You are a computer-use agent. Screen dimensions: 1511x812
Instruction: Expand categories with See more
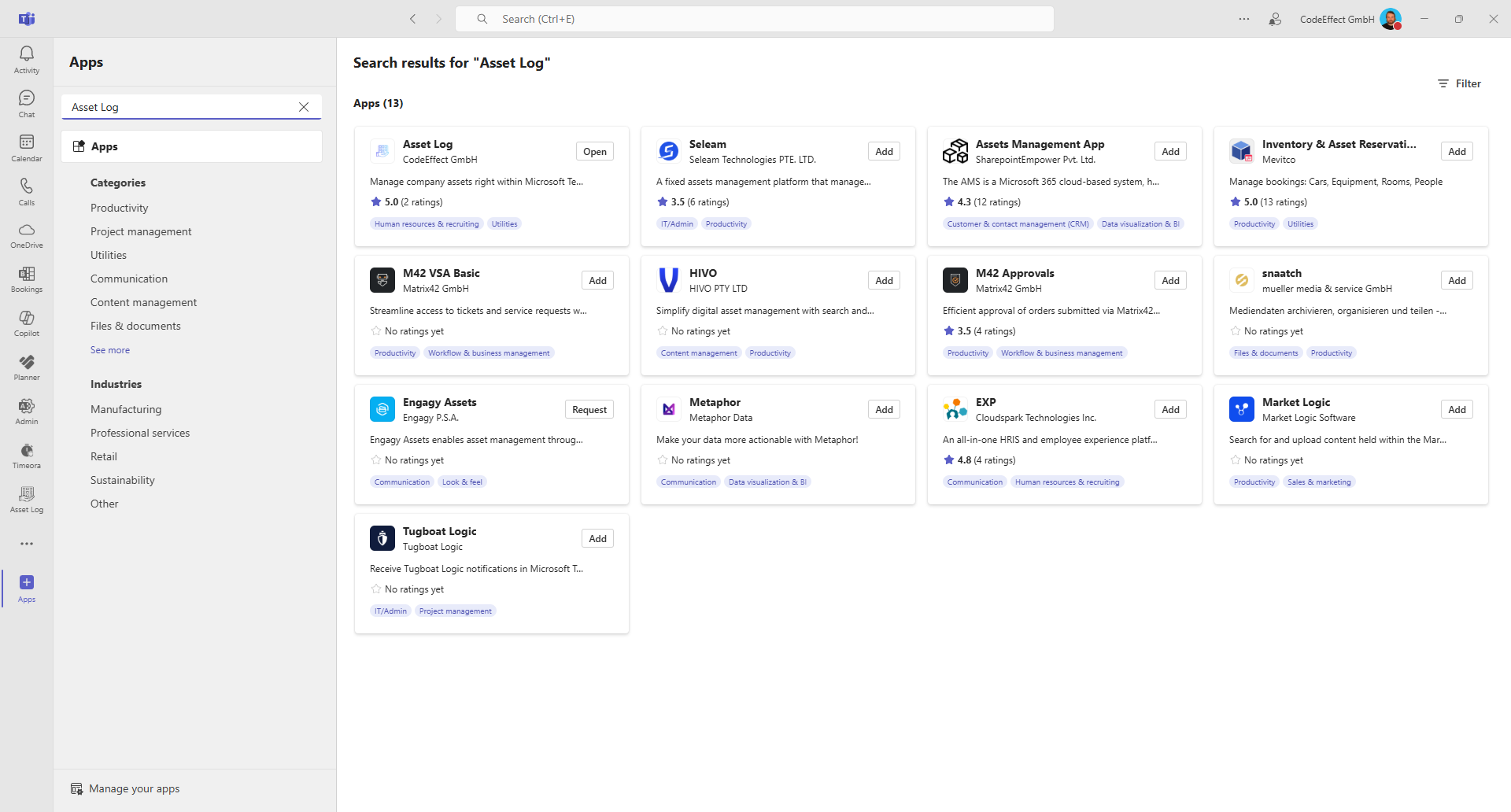(x=110, y=350)
